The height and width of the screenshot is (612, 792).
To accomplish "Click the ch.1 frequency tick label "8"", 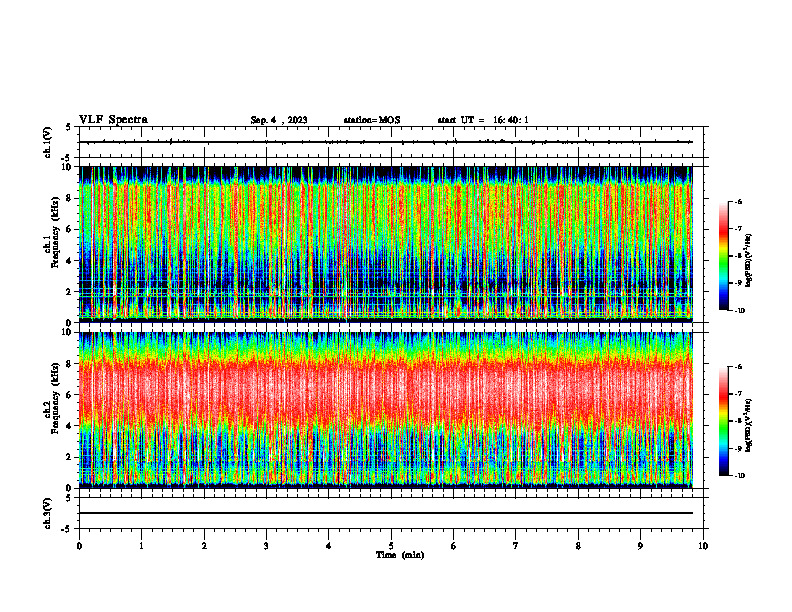I will [x=70, y=198].
